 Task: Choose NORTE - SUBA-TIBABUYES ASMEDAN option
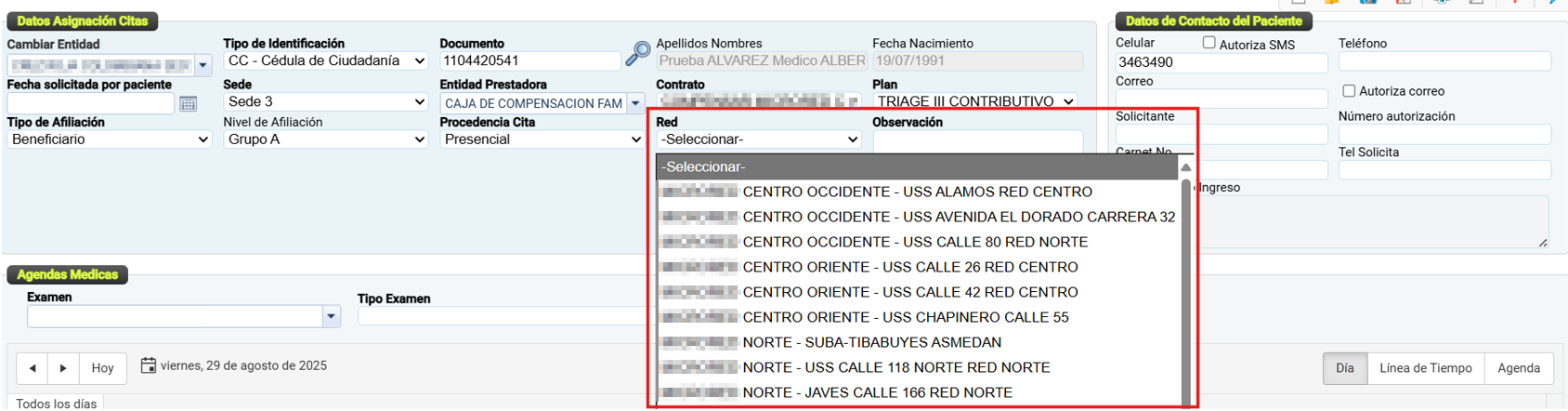point(871,343)
